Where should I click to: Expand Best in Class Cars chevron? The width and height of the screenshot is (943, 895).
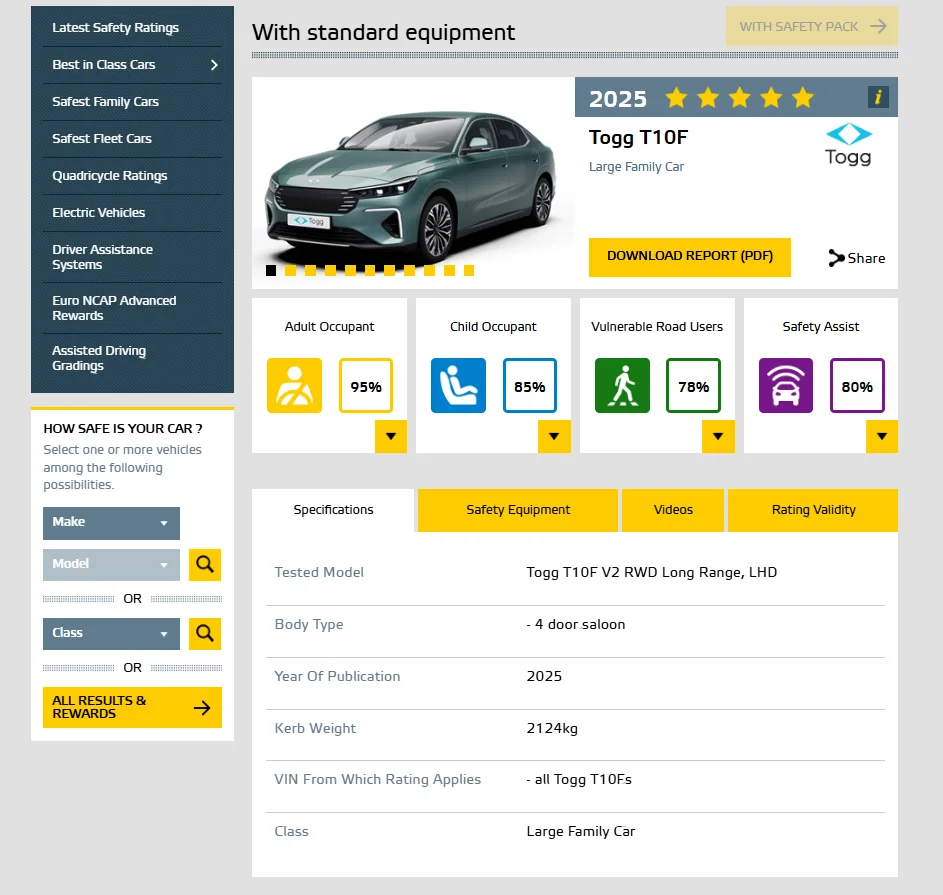pyautogui.click(x=214, y=65)
